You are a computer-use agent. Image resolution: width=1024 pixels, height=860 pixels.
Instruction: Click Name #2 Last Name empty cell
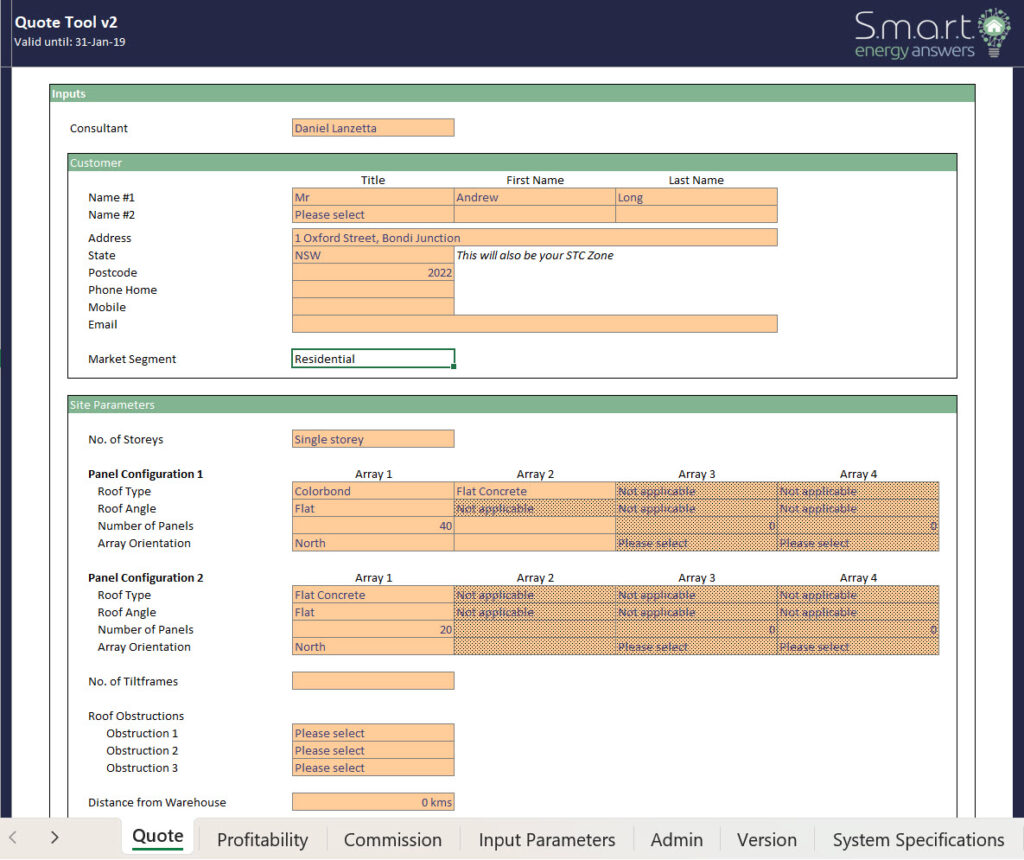point(696,215)
